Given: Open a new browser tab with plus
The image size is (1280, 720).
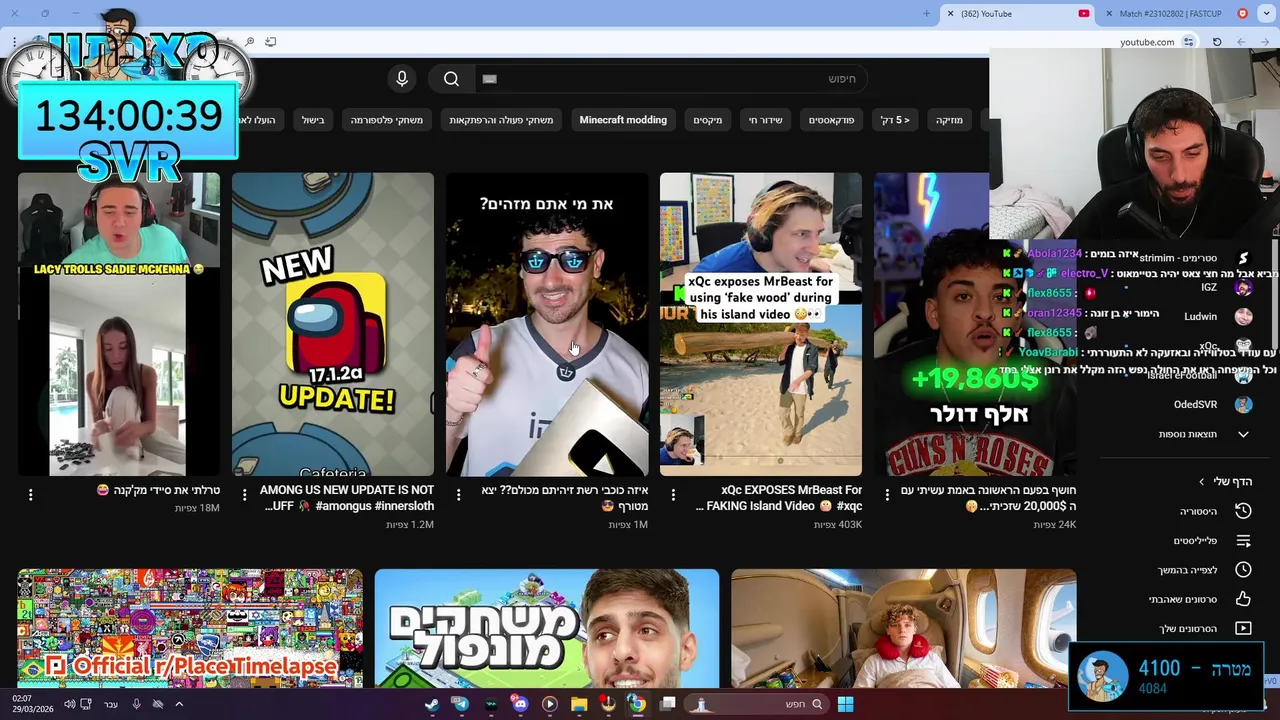Looking at the screenshot, I should [926, 14].
